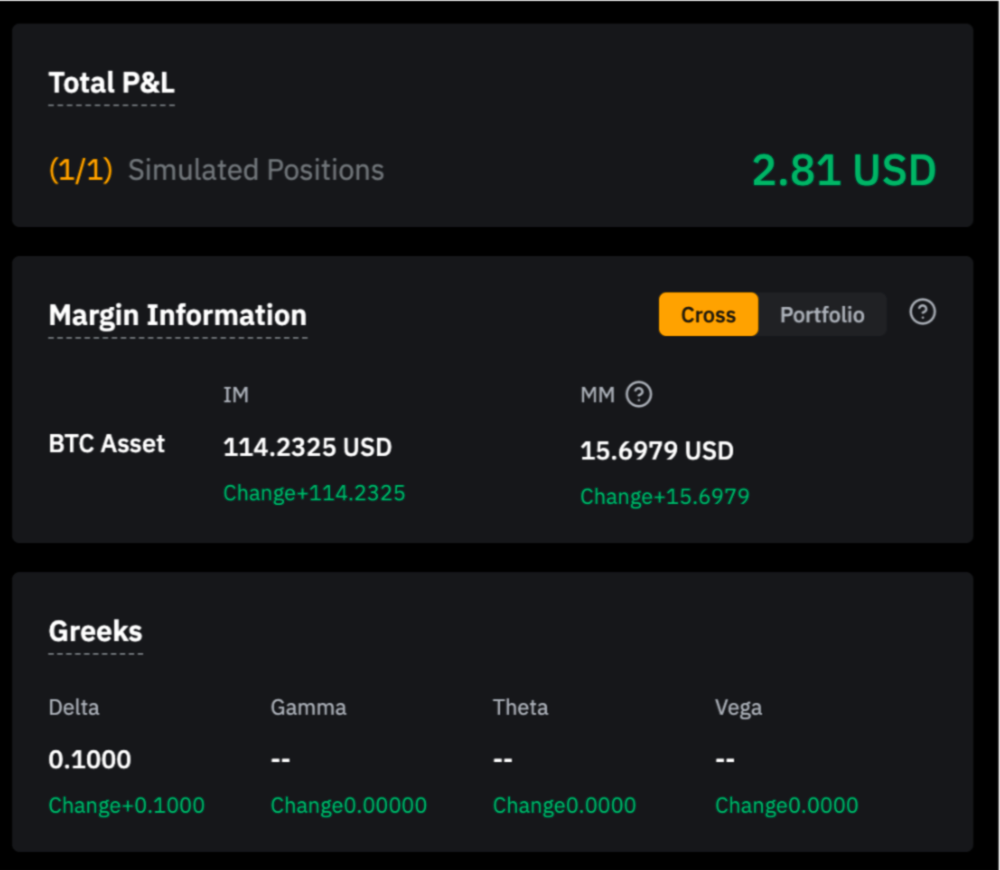Toggle the Simulated Positions selector
This screenshot has width=1000, height=870.
coord(255,170)
